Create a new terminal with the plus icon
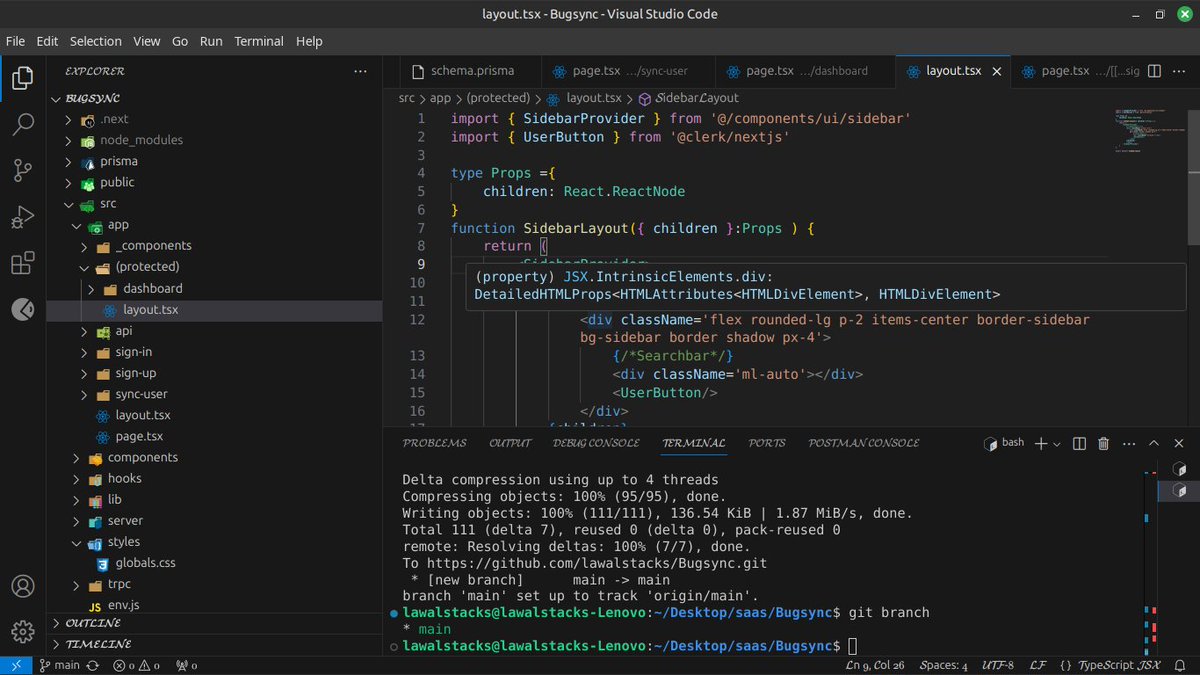1200x675 pixels. (x=1041, y=442)
